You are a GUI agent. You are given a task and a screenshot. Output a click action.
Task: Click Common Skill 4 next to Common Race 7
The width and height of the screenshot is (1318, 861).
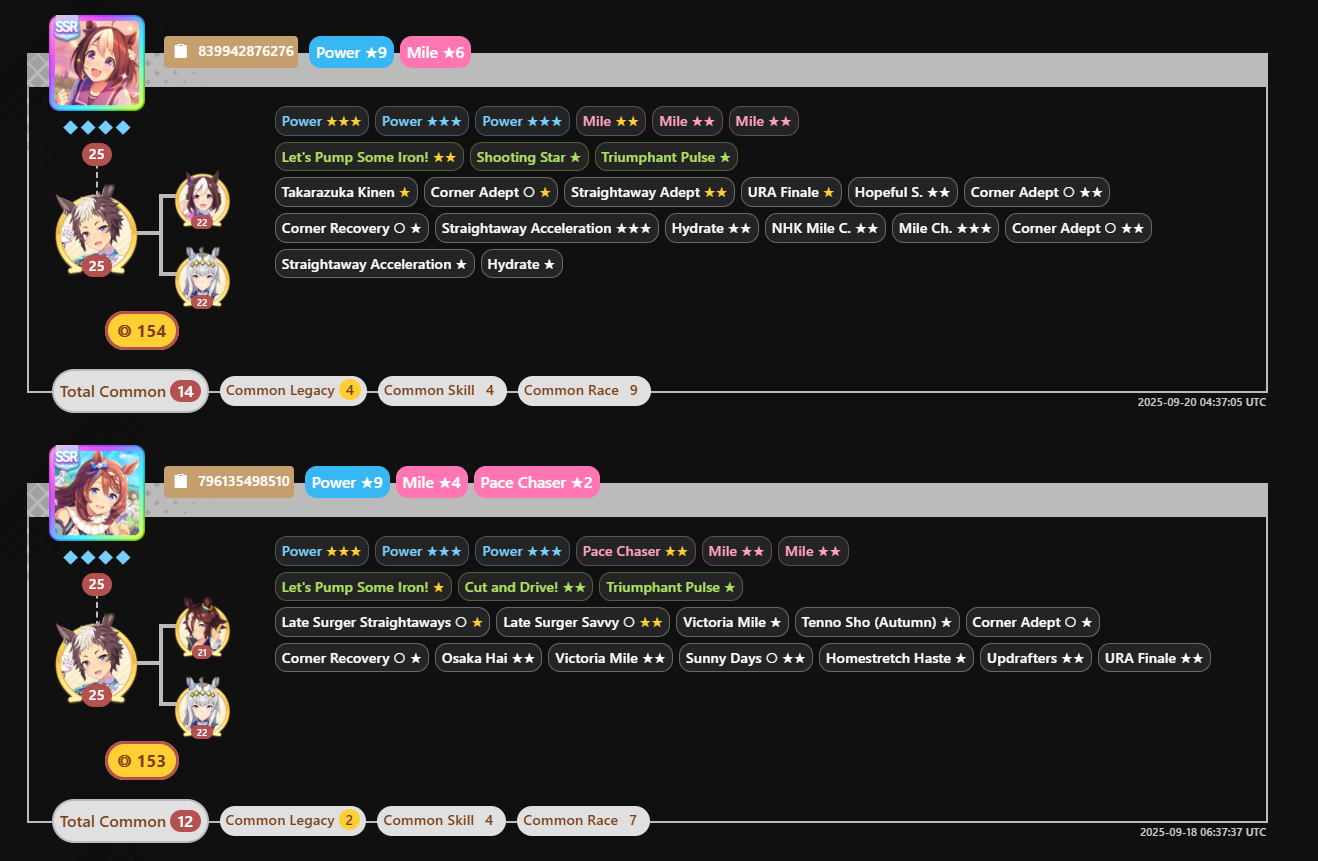[441, 820]
